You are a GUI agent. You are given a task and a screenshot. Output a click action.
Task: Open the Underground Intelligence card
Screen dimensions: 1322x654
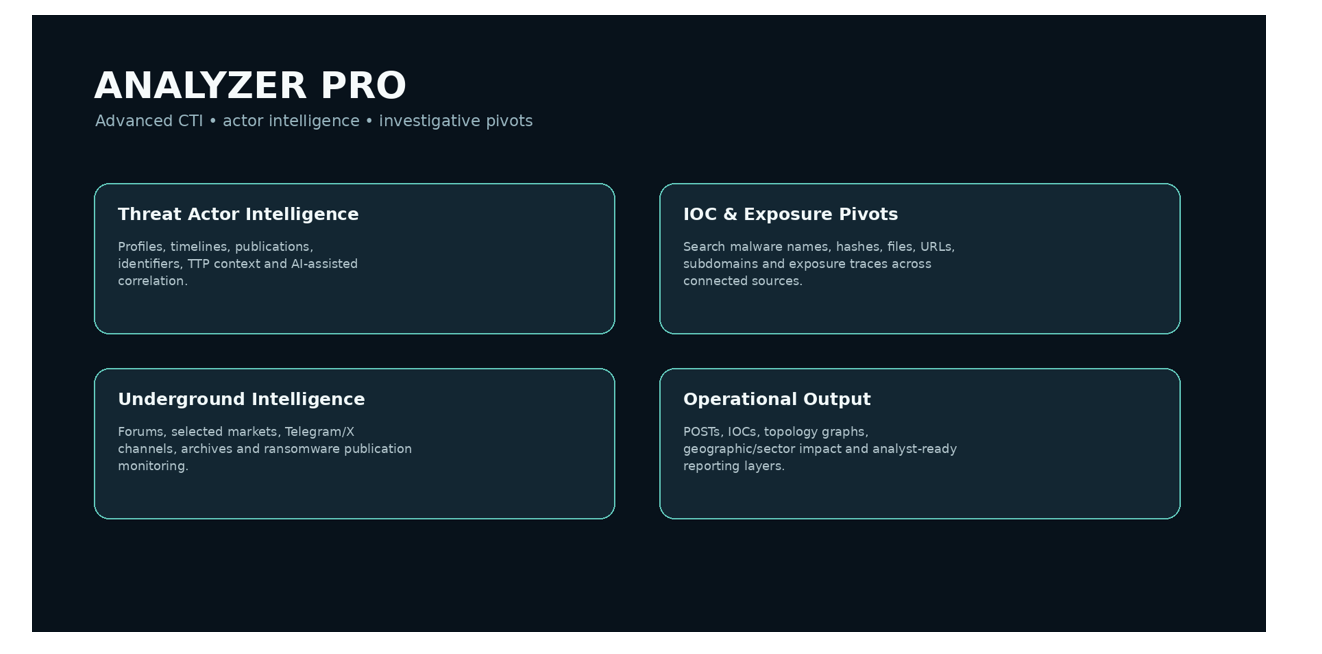point(354,444)
